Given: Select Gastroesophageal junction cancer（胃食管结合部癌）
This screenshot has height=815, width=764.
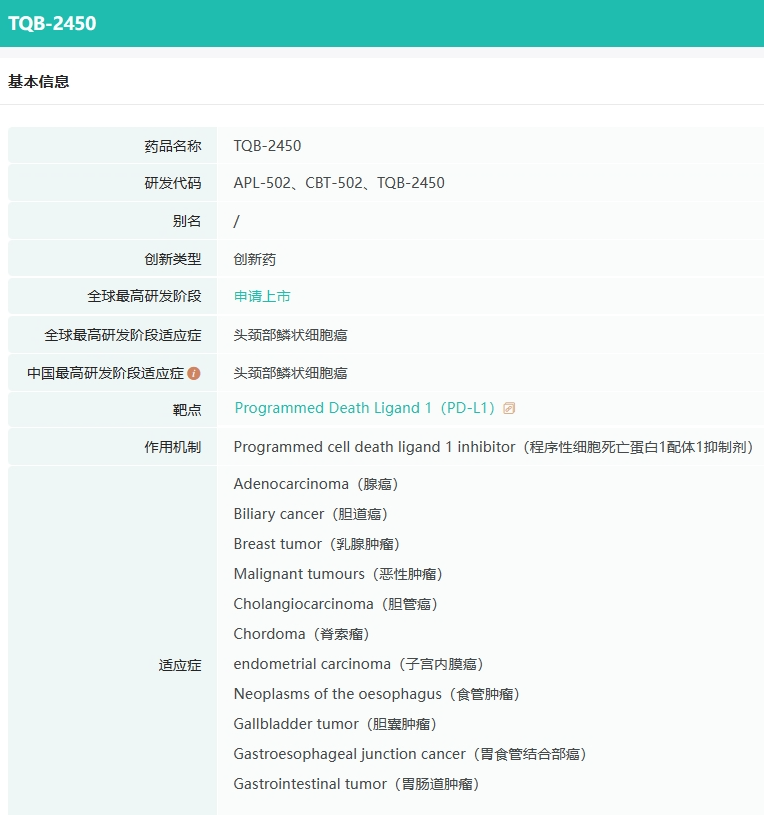Looking at the screenshot, I should (x=410, y=754).
